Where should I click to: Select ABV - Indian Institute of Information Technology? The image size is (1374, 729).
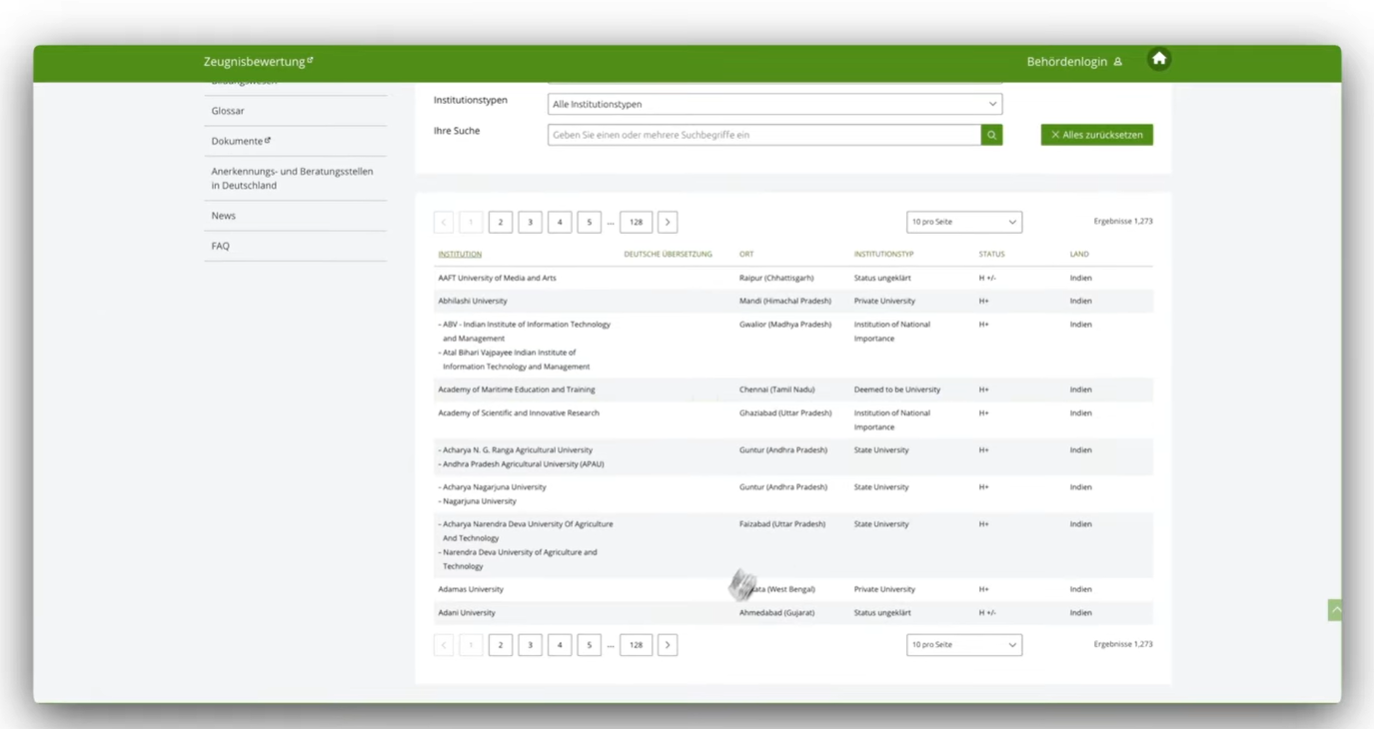pyautogui.click(x=526, y=331)
